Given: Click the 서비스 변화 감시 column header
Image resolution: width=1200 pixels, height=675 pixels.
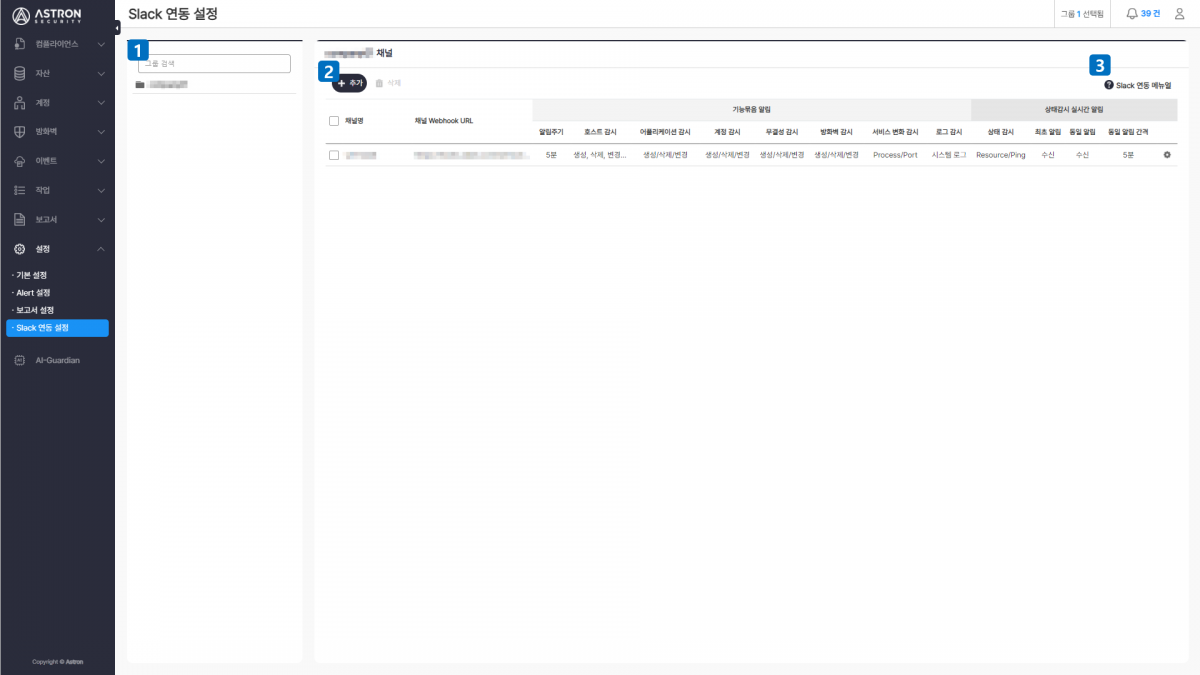Looking at the screenshot, I should coord(895,131).
